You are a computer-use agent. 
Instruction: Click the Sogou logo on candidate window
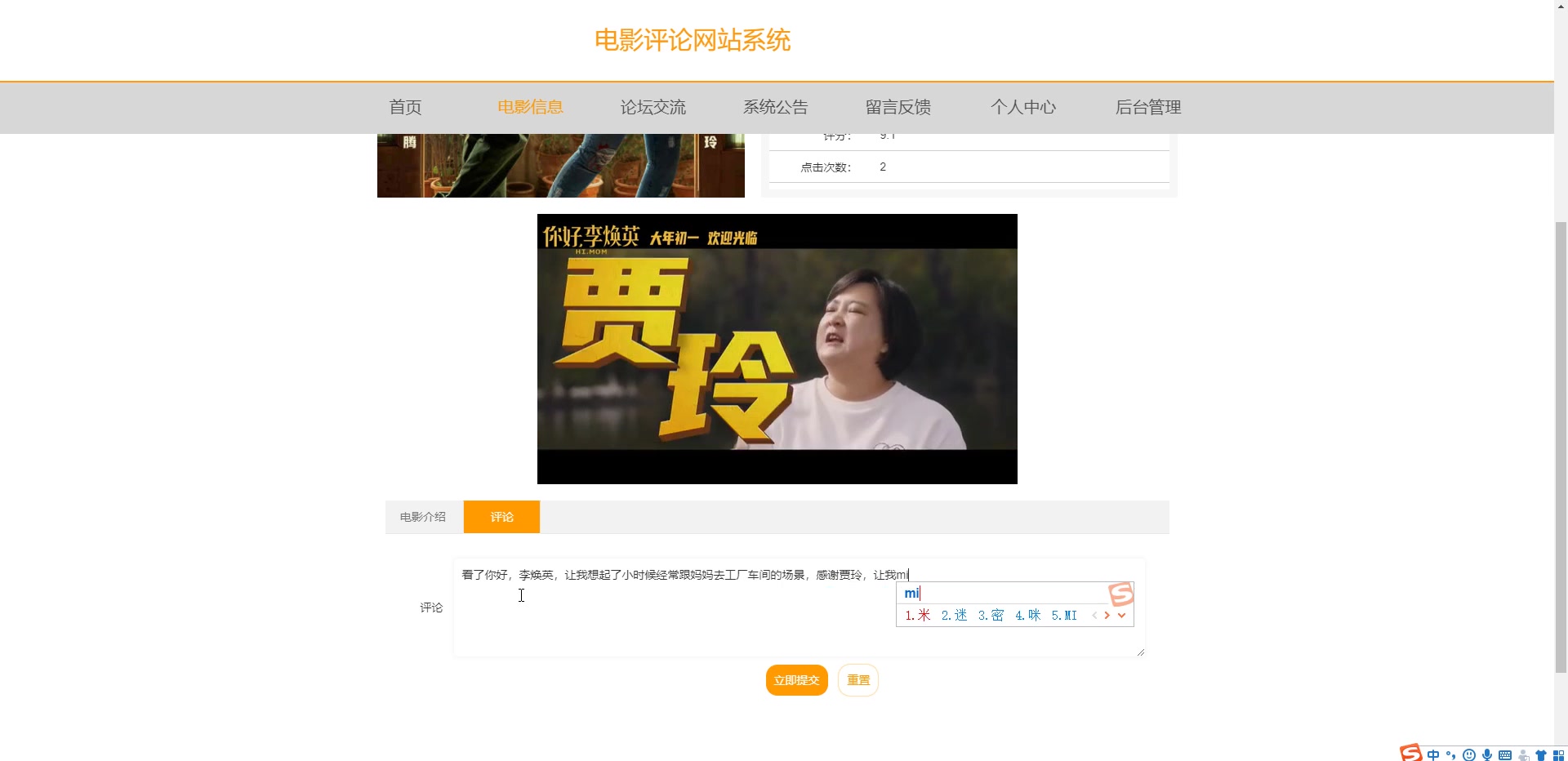(1121, 594)
